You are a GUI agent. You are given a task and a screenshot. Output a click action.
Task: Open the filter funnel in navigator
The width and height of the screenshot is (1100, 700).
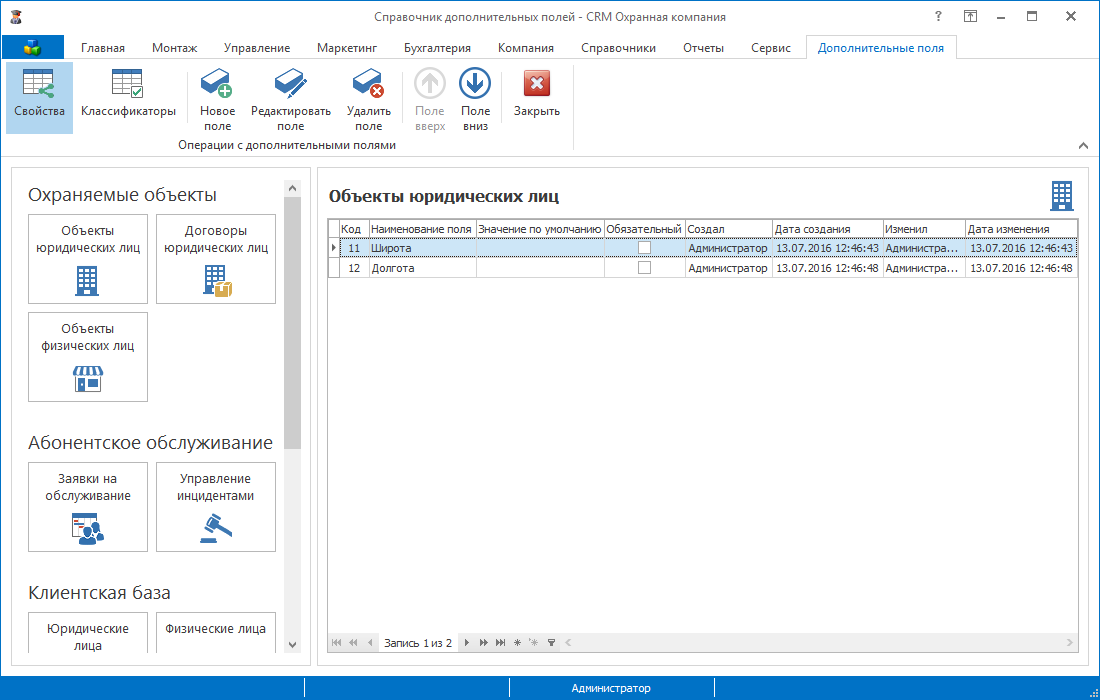click(551, 642)
